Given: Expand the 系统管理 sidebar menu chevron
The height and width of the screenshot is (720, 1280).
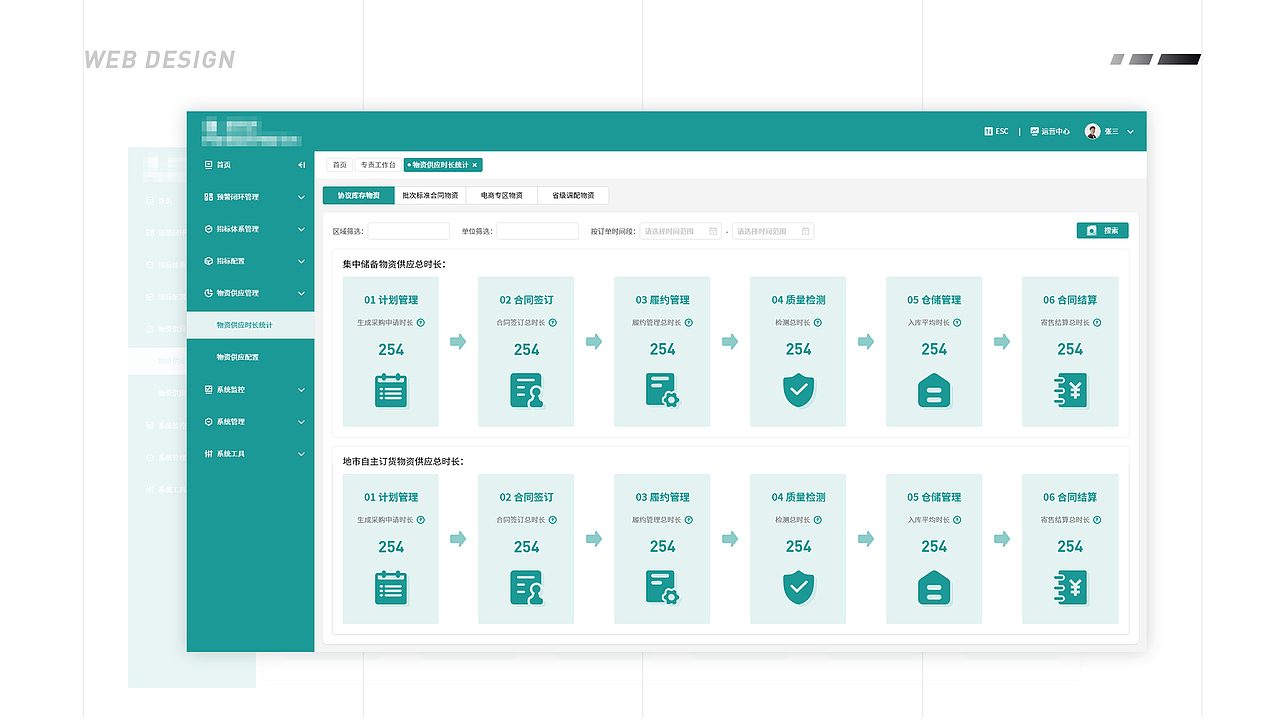Looking at the screenshot, I should (x=301, y=422).
